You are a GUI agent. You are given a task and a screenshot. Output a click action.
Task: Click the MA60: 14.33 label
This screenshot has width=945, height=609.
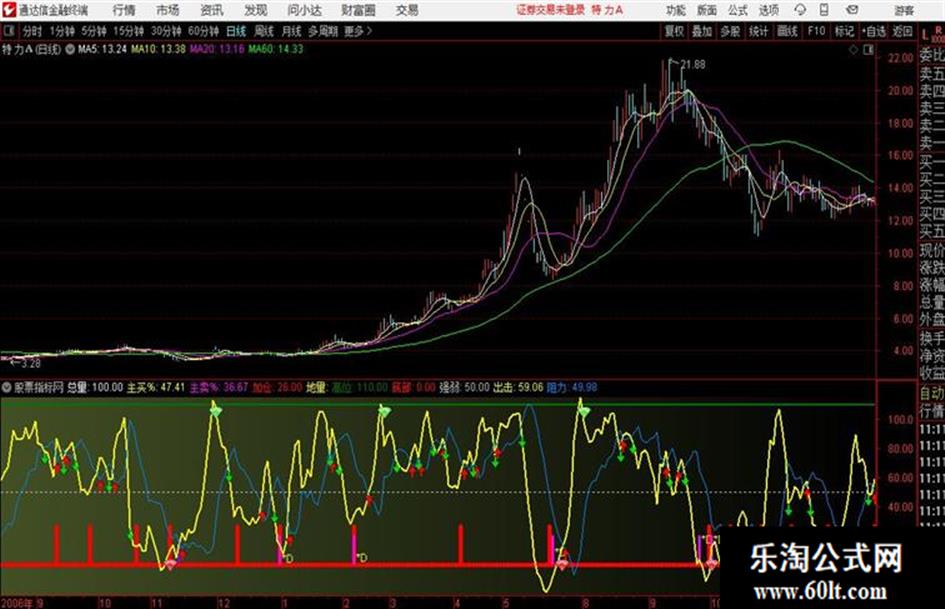(x=275, y=49)
